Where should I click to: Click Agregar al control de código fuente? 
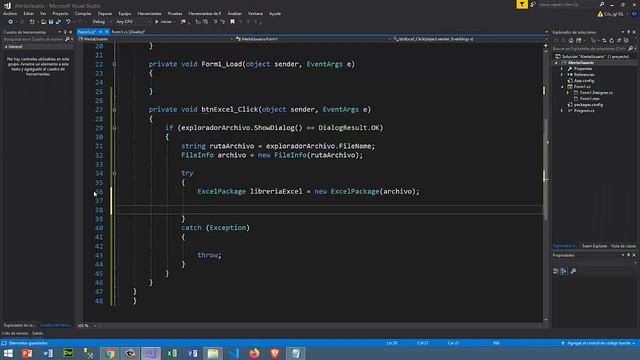(598, 343)
